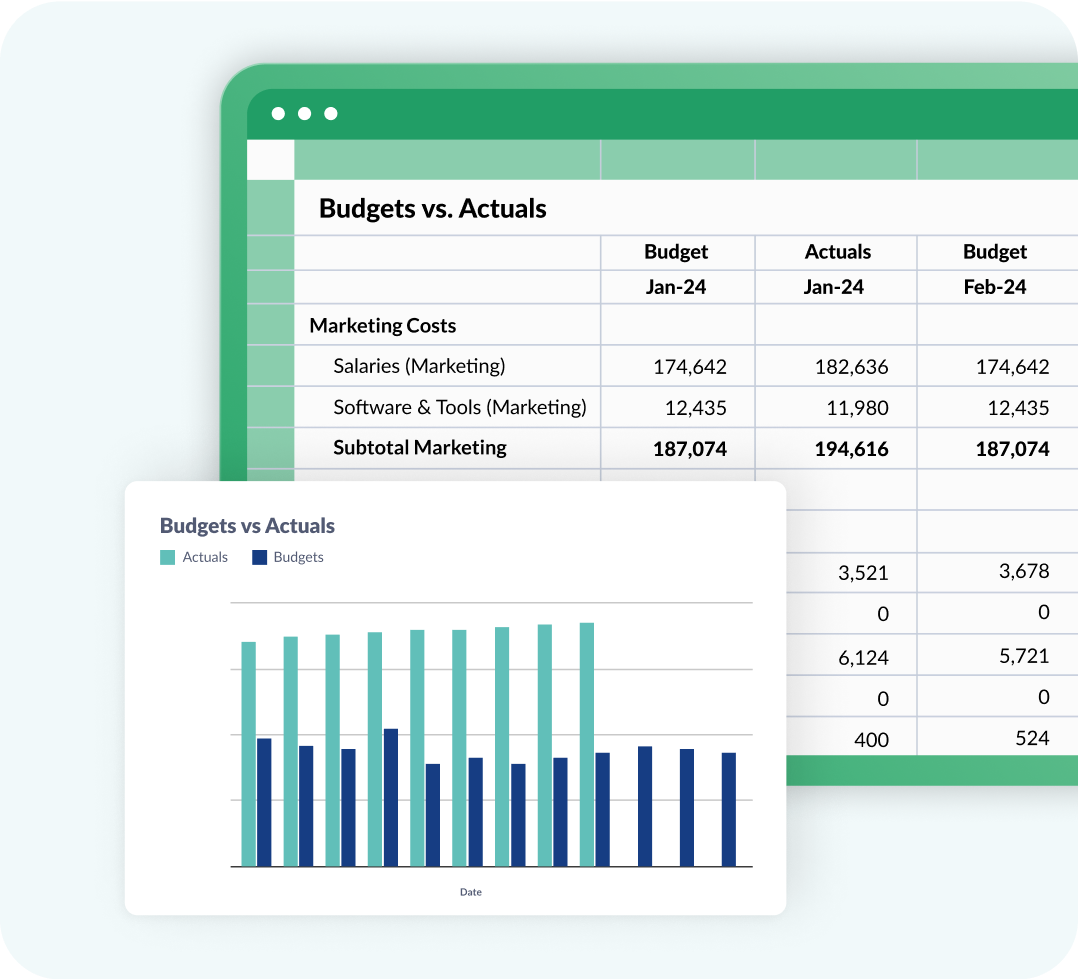Select the '182,636' actuals cell
This screenshot has width=1078, height=979.
[836, 366]
